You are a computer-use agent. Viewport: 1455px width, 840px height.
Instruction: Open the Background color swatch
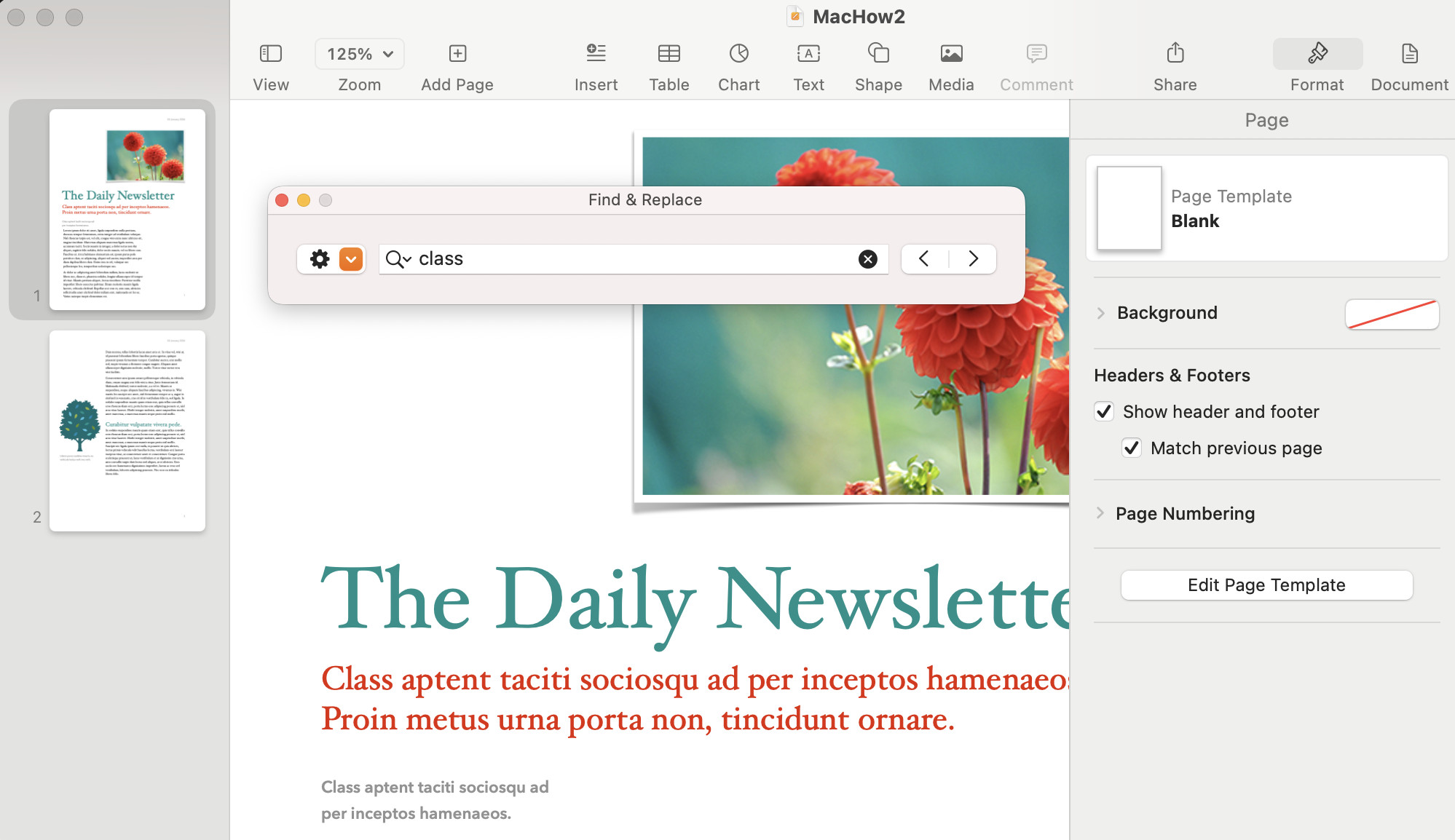click(x=1392, y=314)
